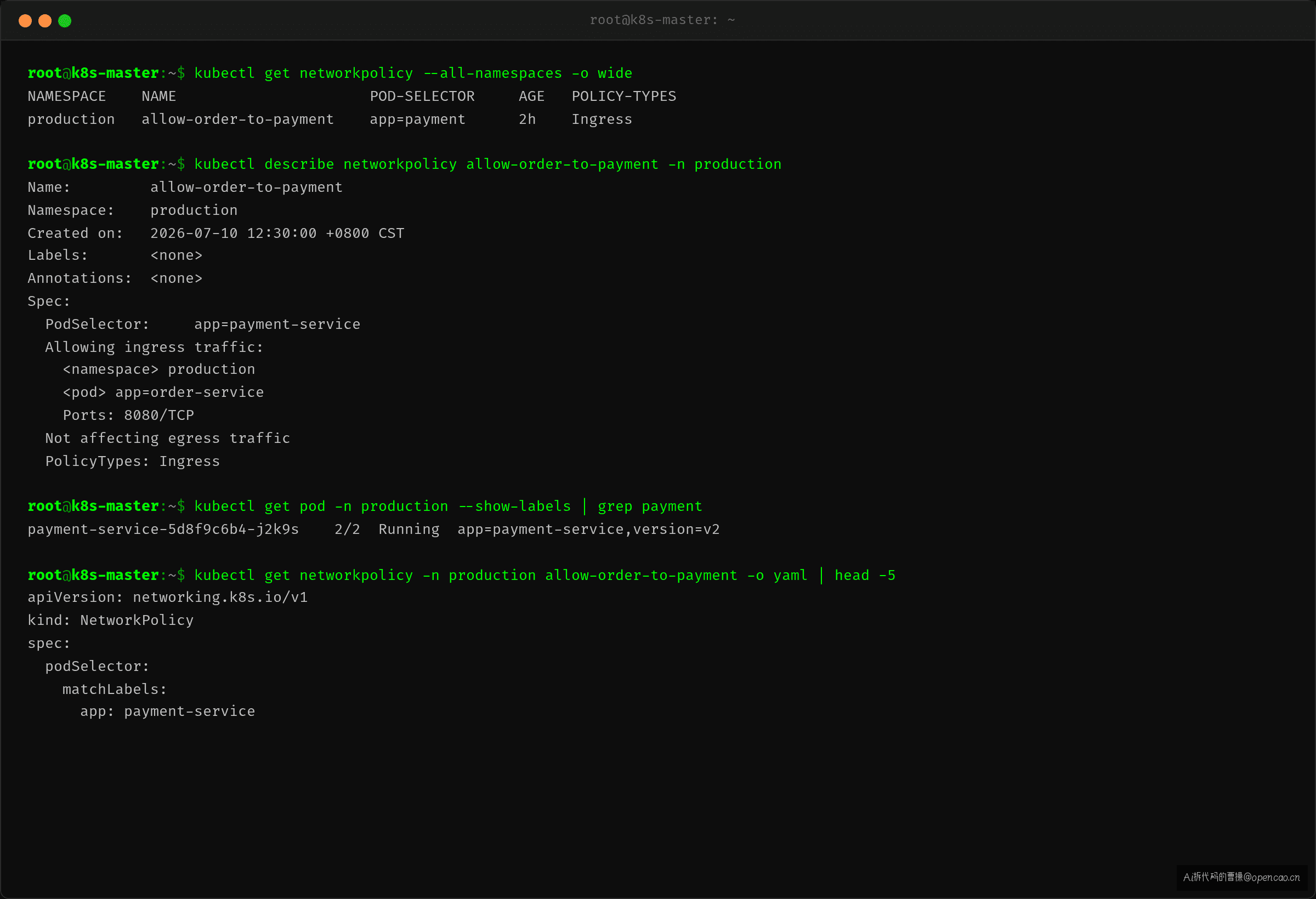Click the 'Ports: 8080/TCP' line
The width and height of the screenshot is (1316, 899).
click(128, 416)
